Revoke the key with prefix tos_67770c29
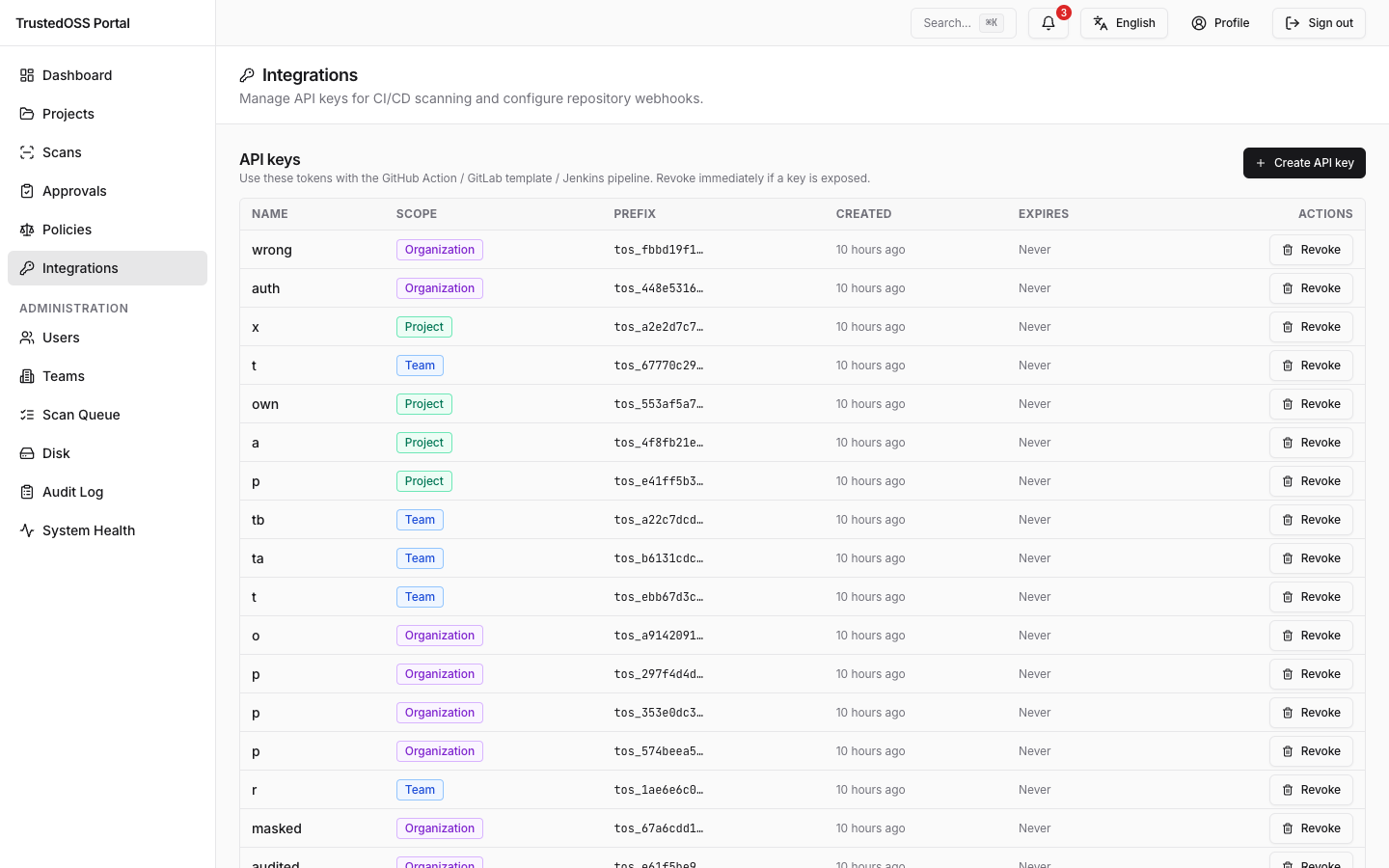Viewport: 1389px width, 868px height. tap(1311, 366)
